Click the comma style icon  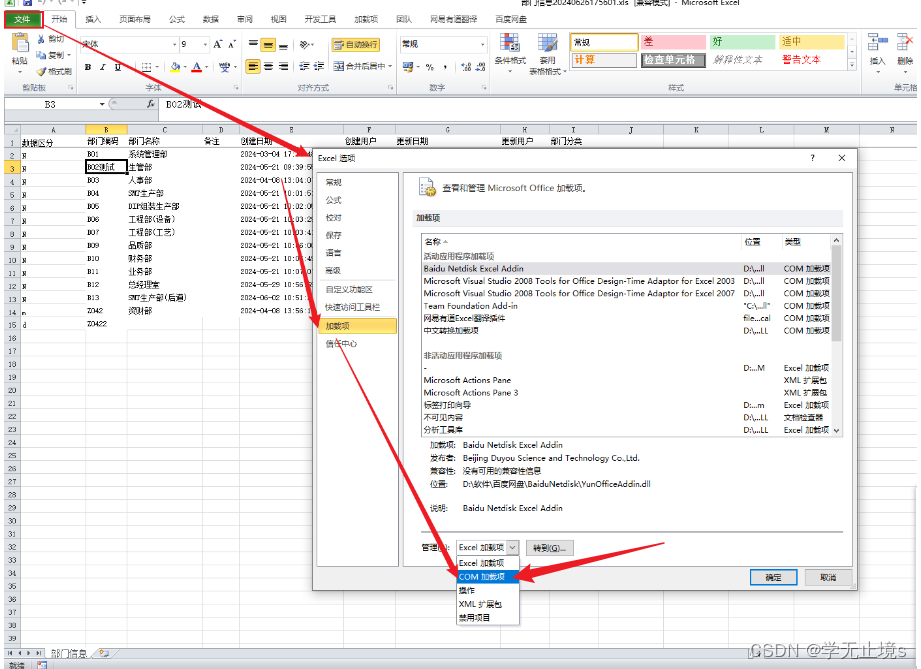pos(445,67)
